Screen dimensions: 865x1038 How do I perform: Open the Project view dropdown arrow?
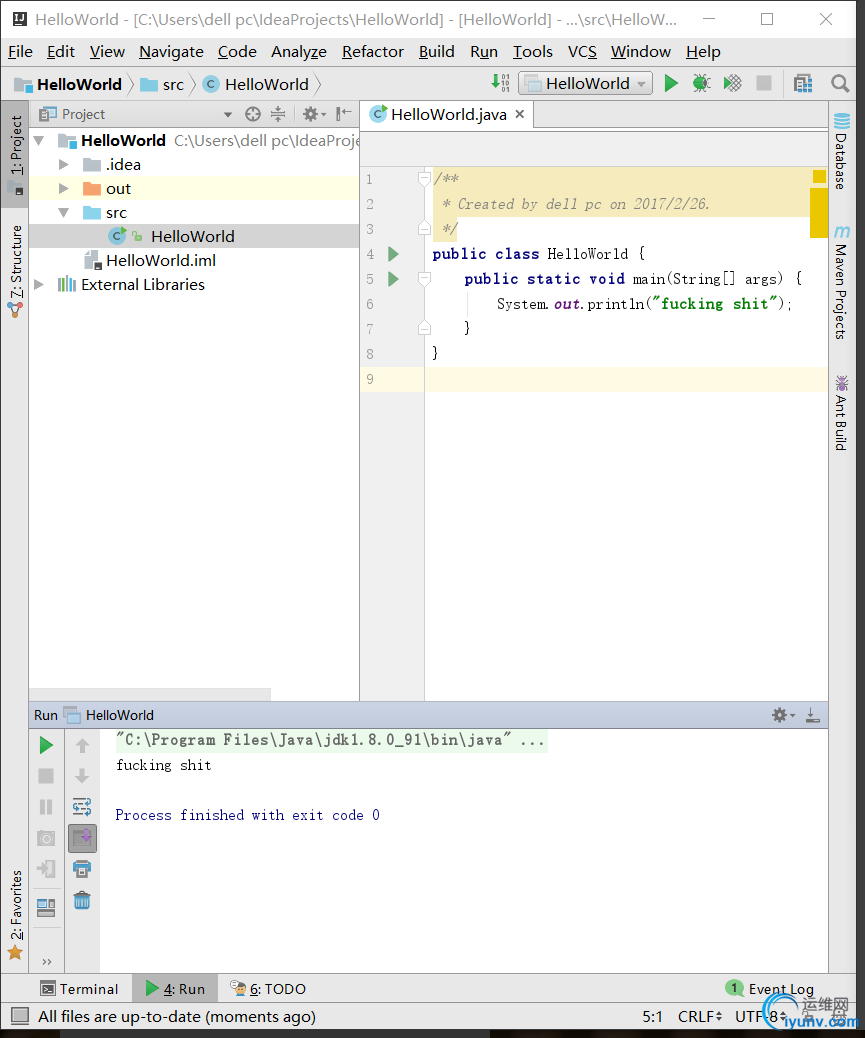(228, 115)
